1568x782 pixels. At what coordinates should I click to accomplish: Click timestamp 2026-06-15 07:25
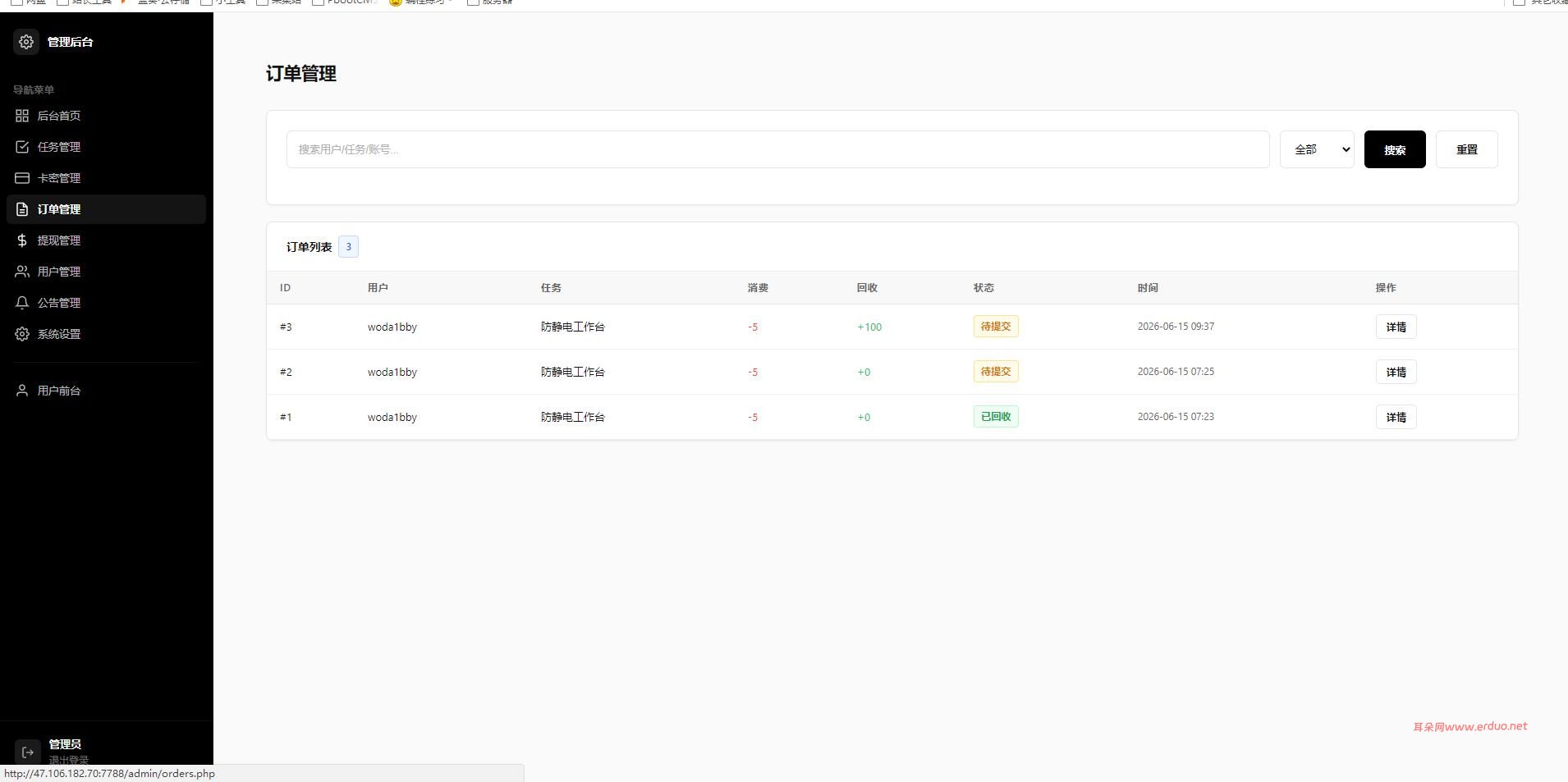coord(1176,372)
